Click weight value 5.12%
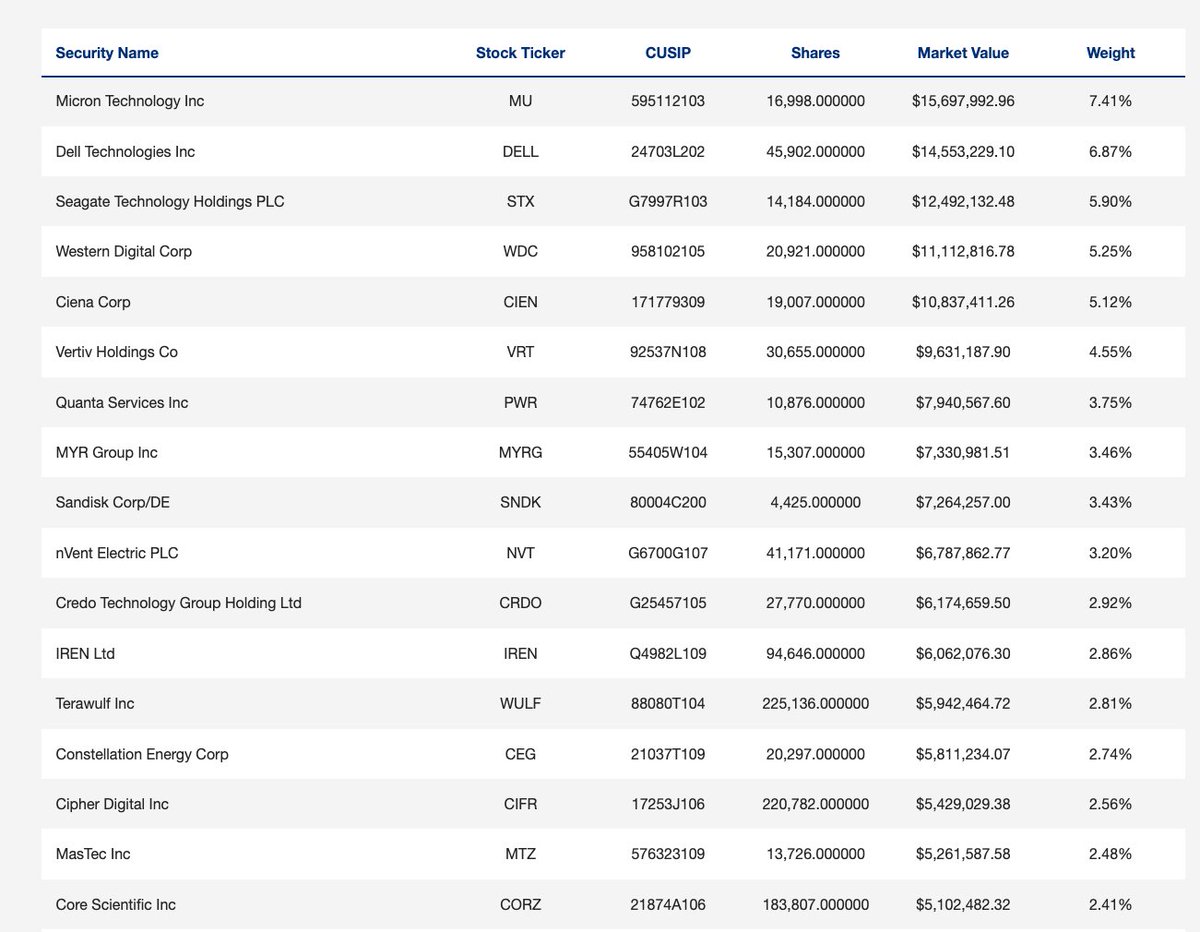1200x932 pixels. (x=1111, y=302)
